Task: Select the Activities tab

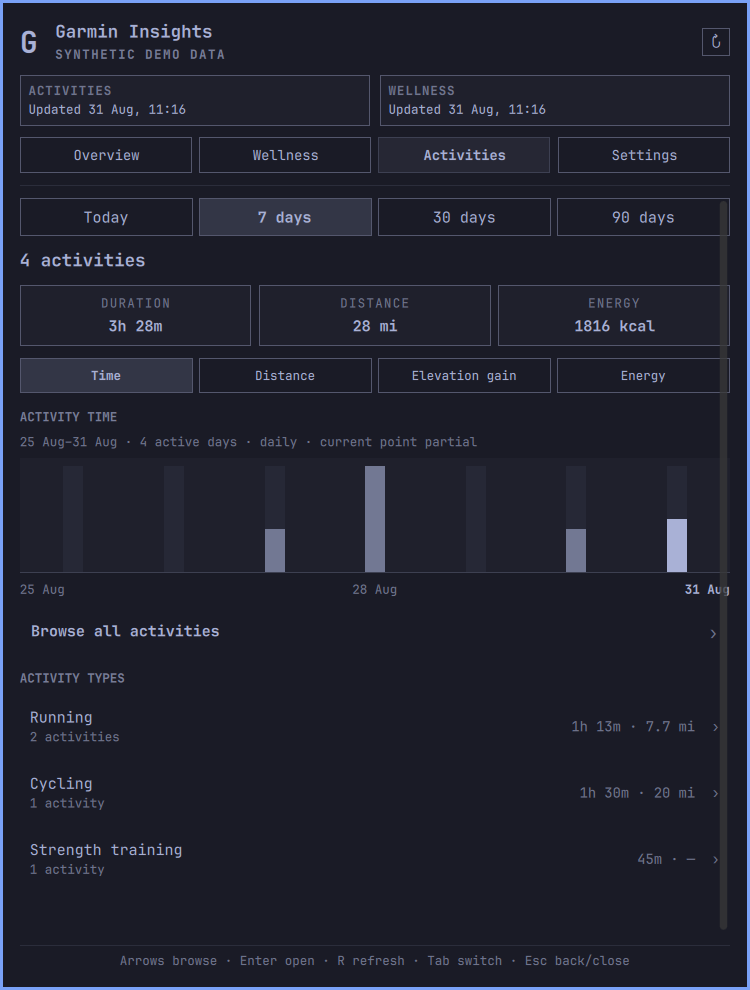Action: click(x=464, y=155)
